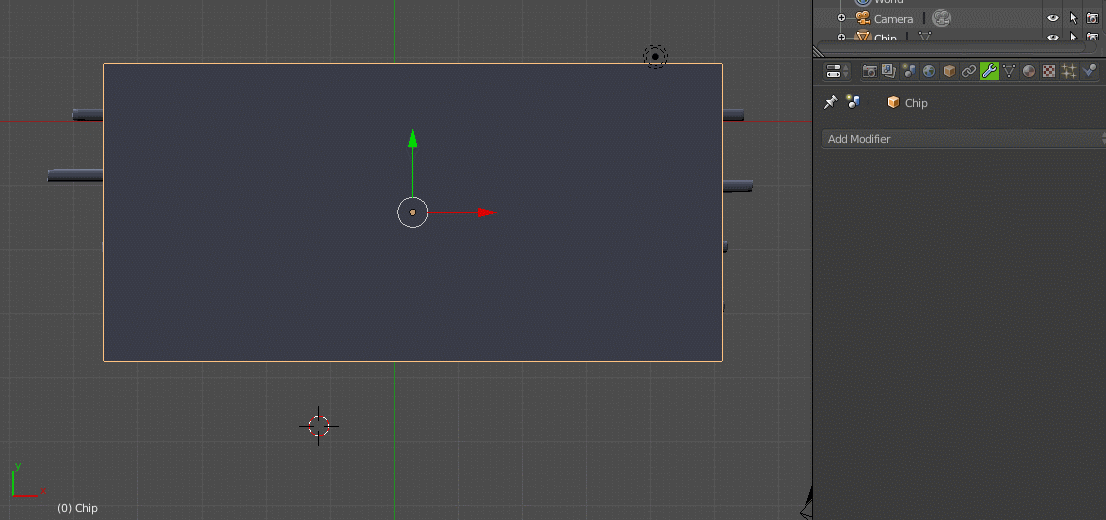Expand the Camera item in outliner
The width and height of the screenshot is (1106, 520).
[x=841, y=18]
